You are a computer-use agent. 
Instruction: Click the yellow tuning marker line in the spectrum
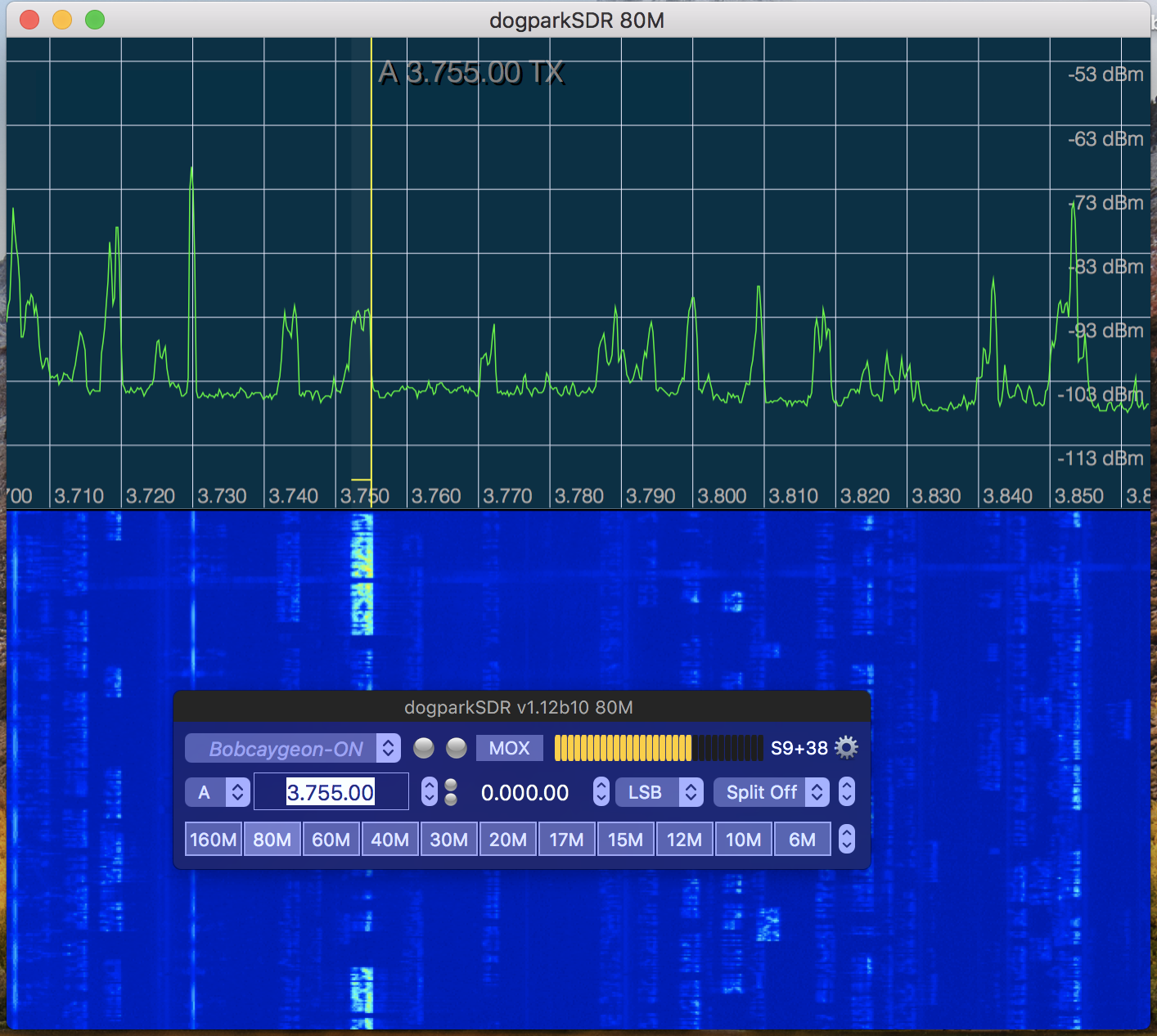tap(371, 245)
